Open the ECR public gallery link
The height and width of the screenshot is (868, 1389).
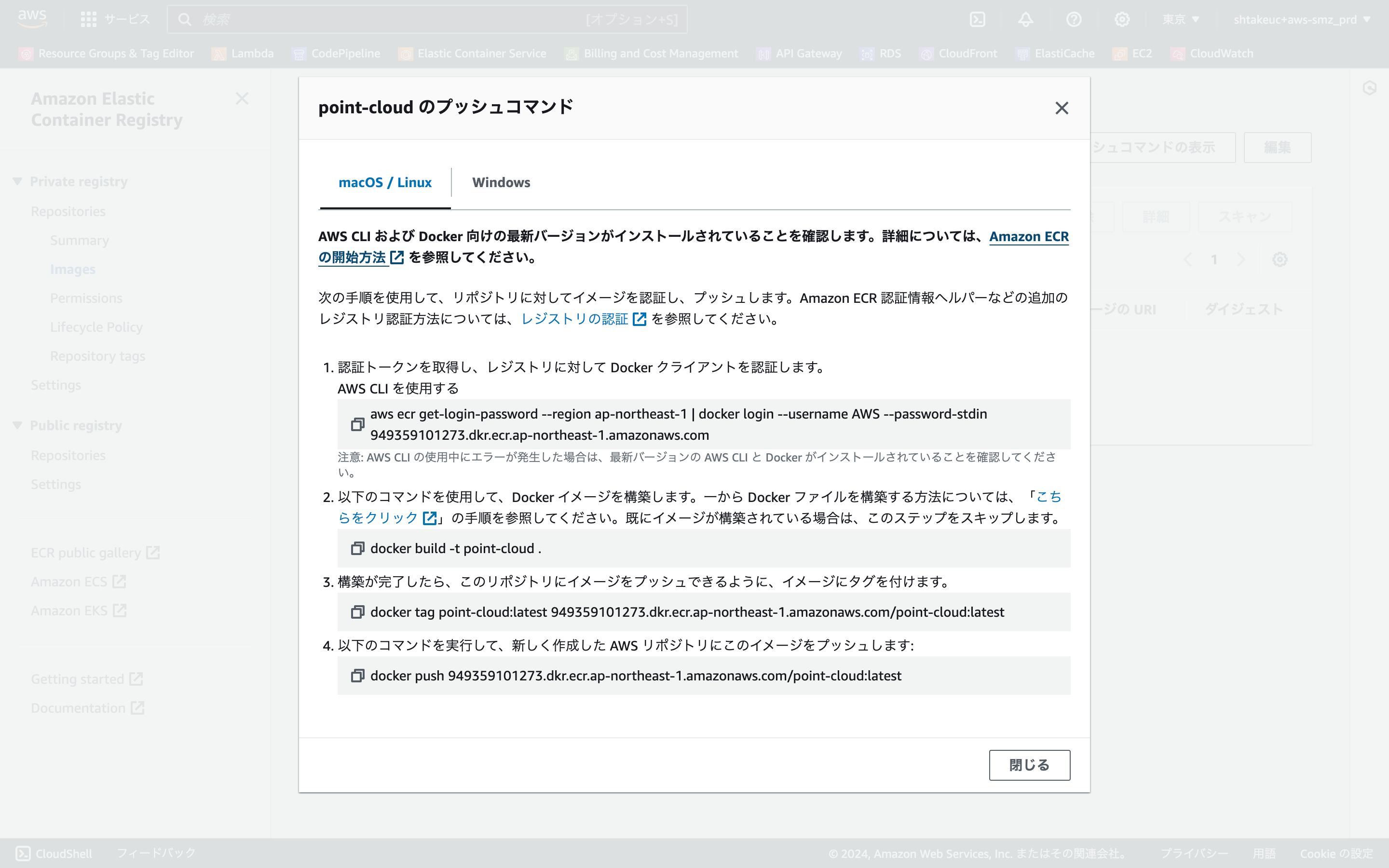(x=95, y=553)
